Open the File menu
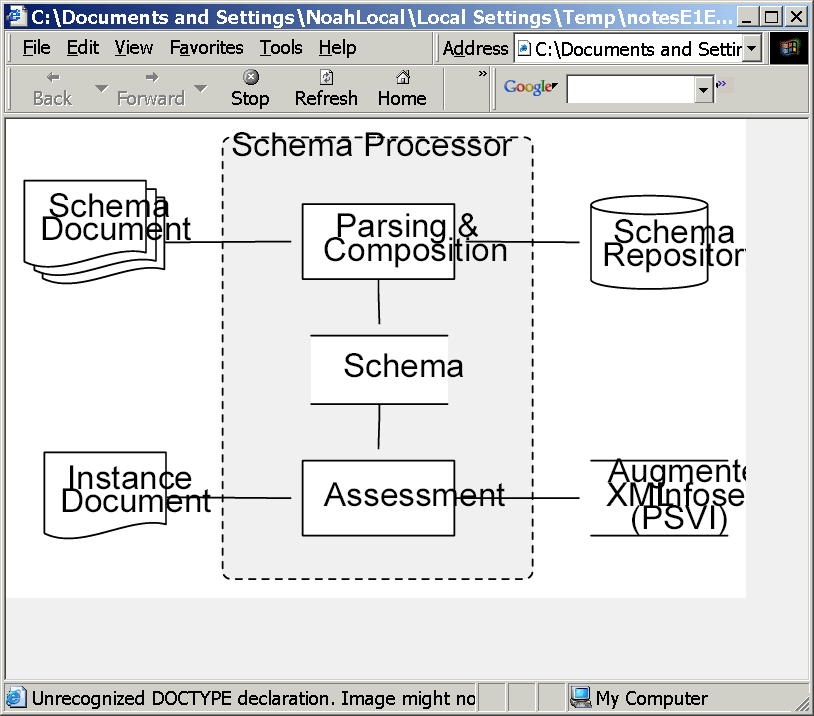 point(36,48)
